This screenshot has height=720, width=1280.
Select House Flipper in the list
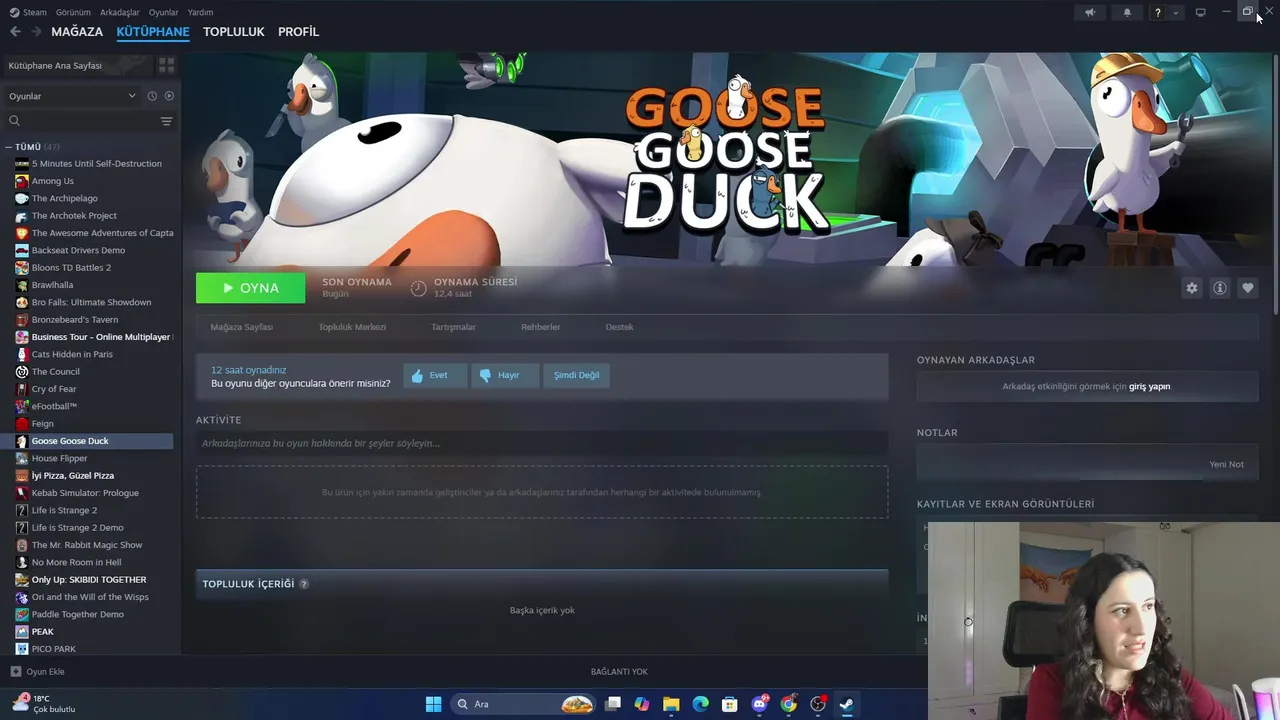coord(60,458)
